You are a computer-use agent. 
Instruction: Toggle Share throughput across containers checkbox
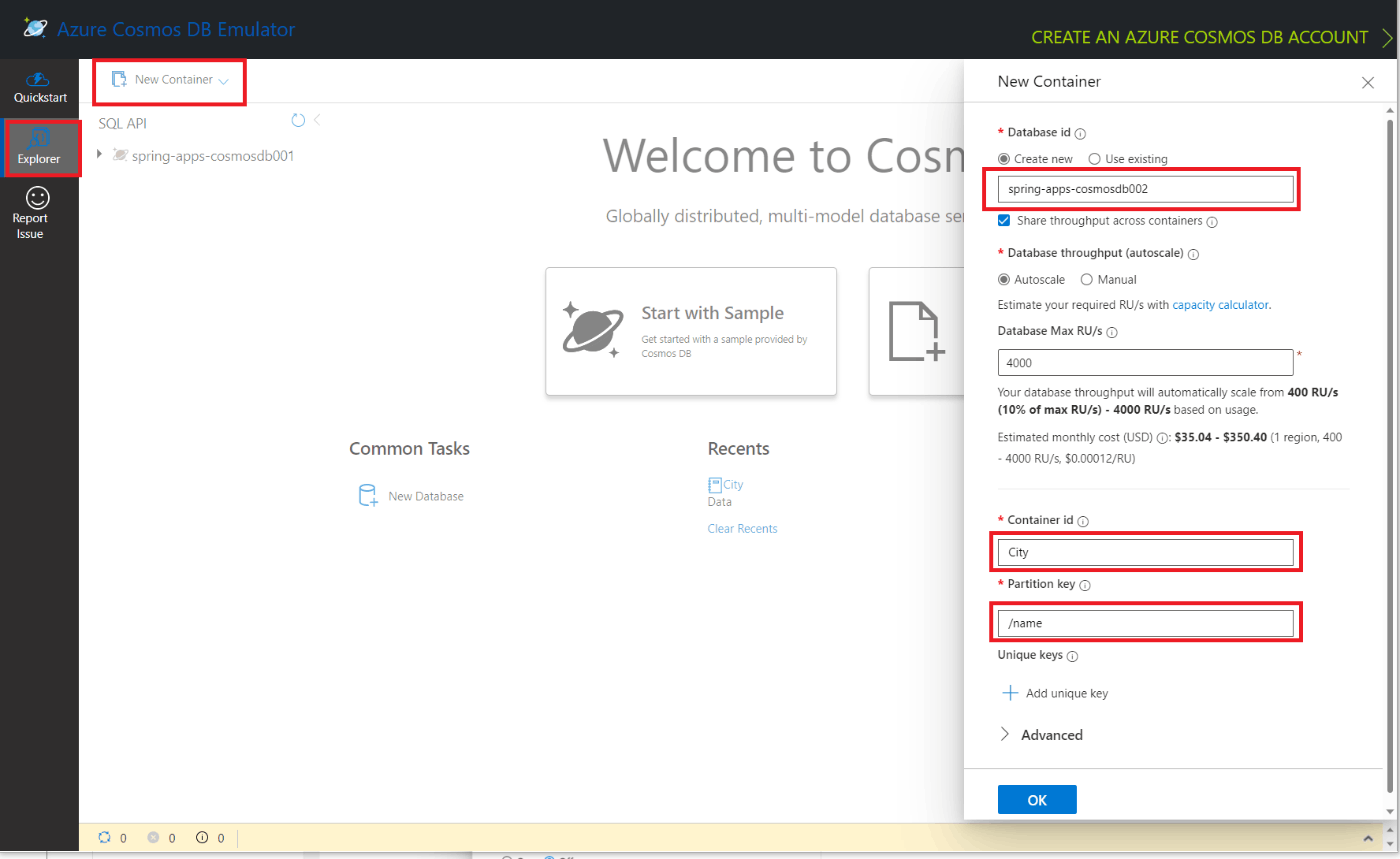(x=1004, y=221)
